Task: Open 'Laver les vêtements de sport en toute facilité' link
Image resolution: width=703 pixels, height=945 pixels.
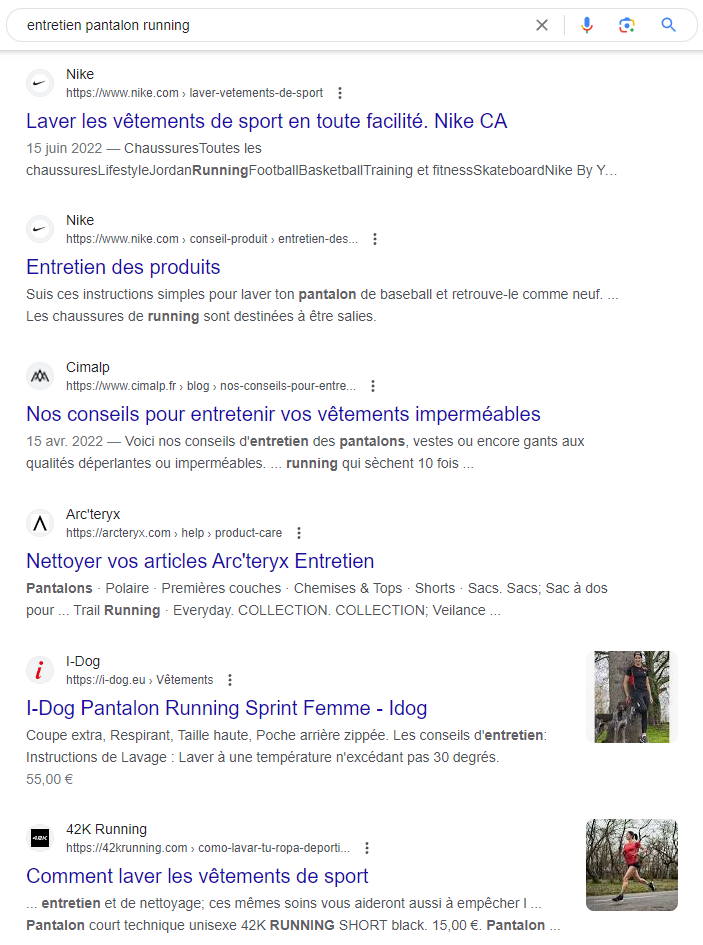Action: [x=266, y=121]
